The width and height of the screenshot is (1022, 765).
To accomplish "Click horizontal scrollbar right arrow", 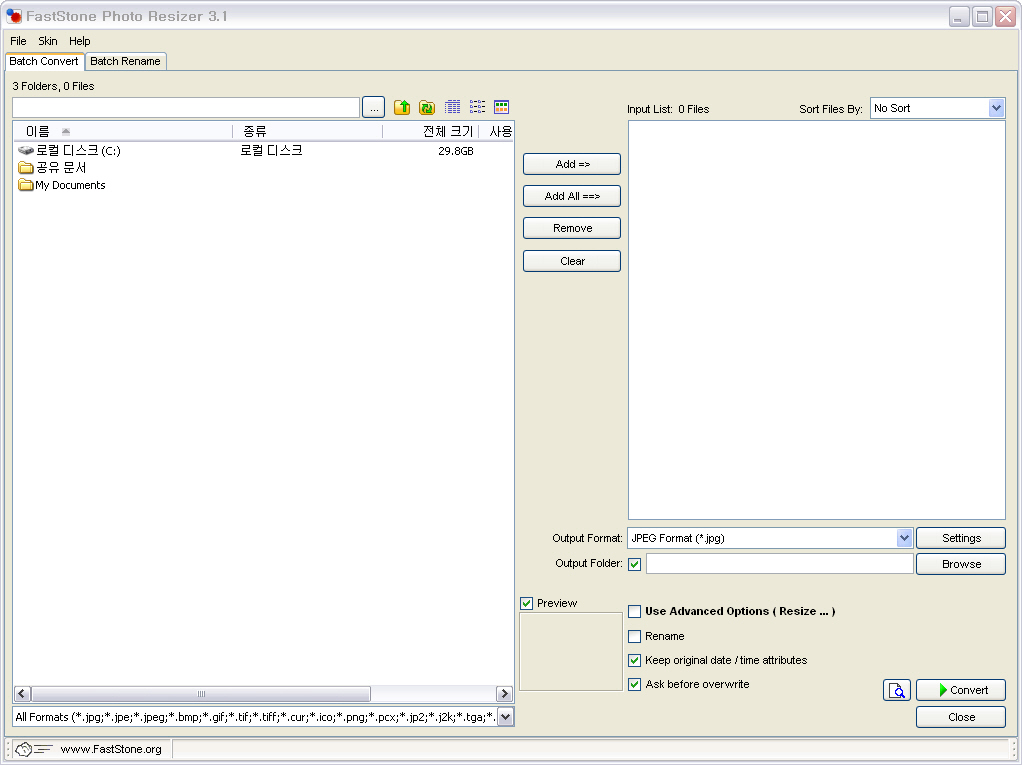I will (504, 694).
